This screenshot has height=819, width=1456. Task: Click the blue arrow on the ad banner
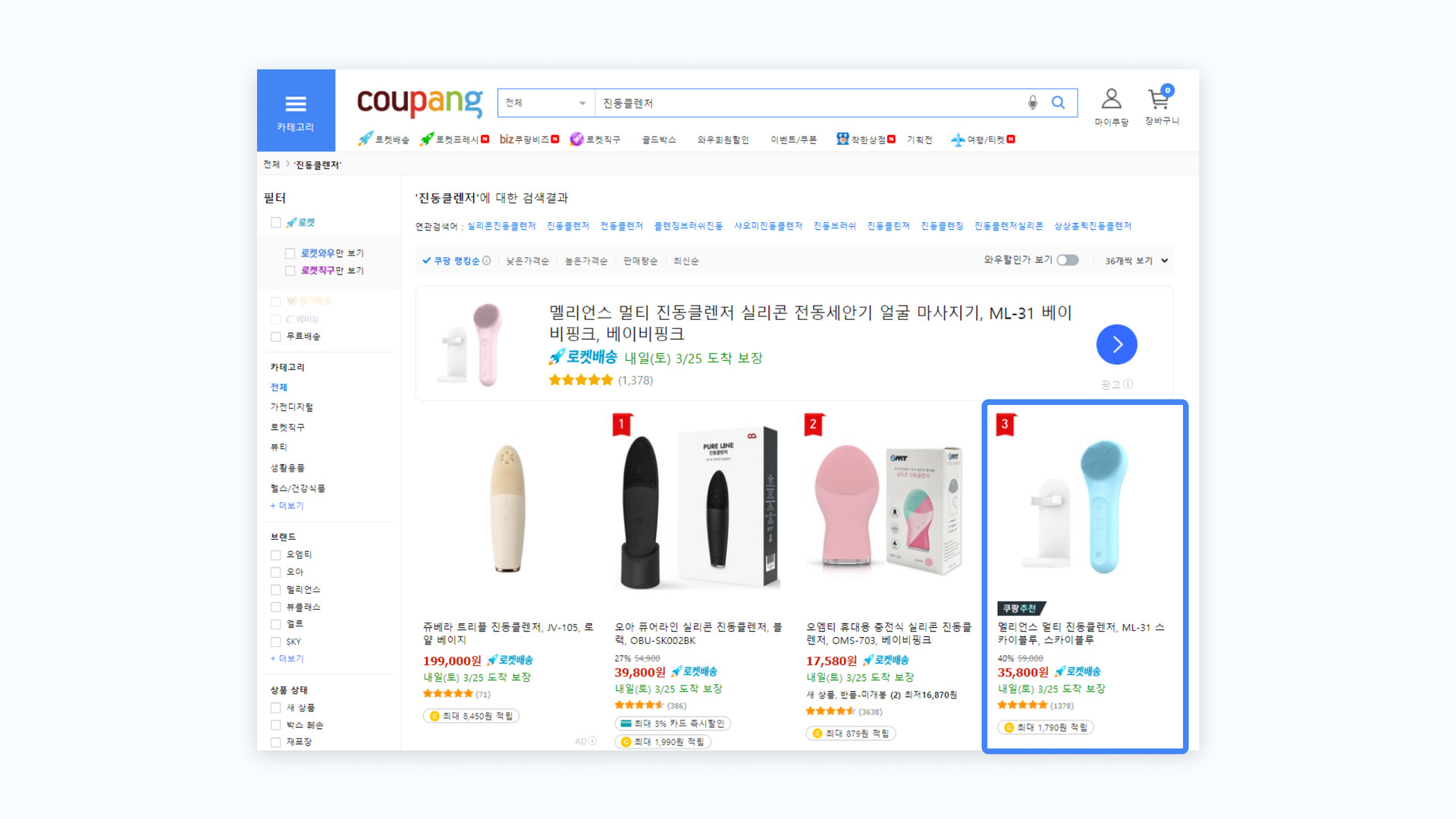coord(1116,344)
